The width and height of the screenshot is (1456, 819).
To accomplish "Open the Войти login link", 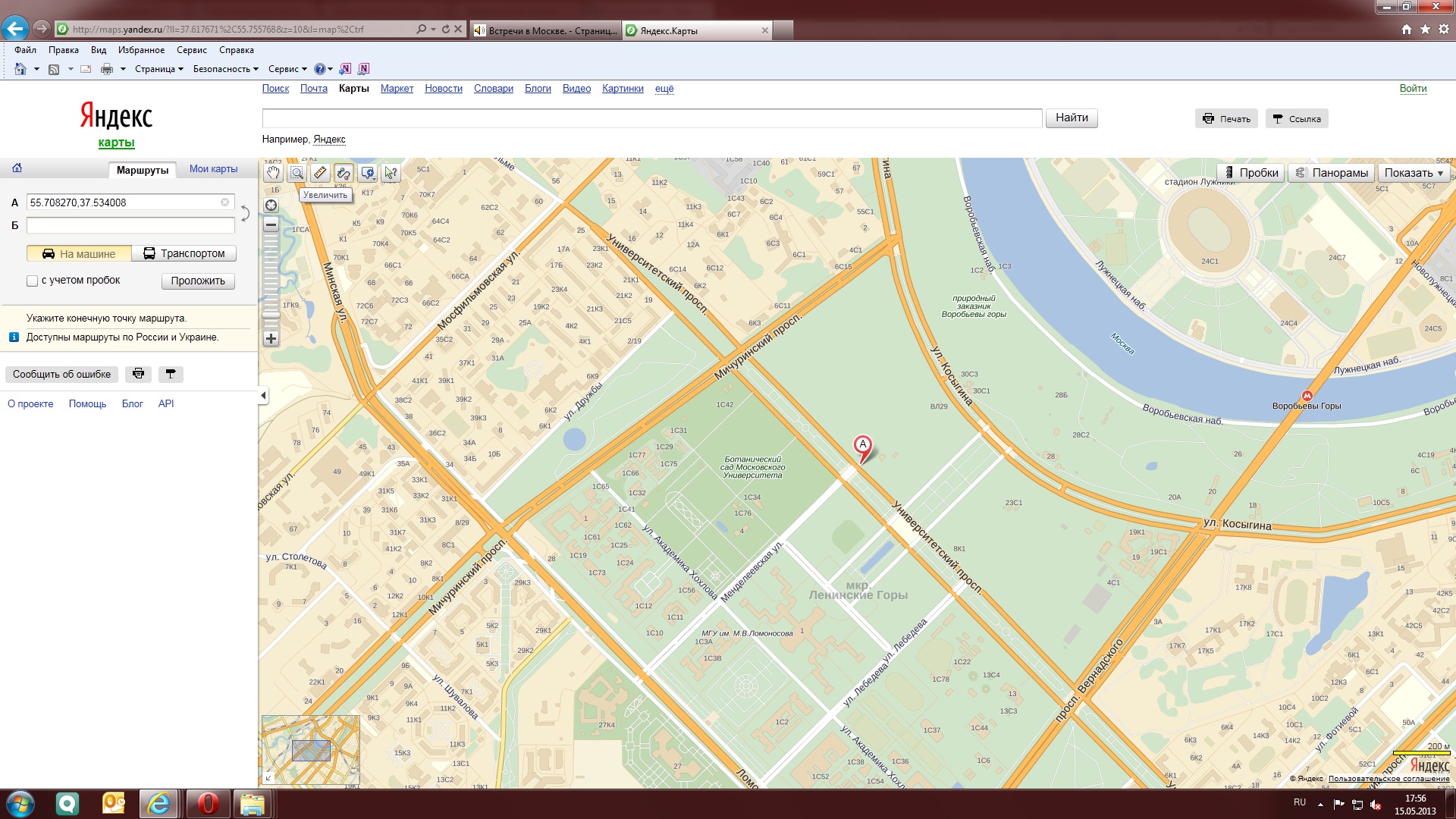I will tap(1413, 89).
